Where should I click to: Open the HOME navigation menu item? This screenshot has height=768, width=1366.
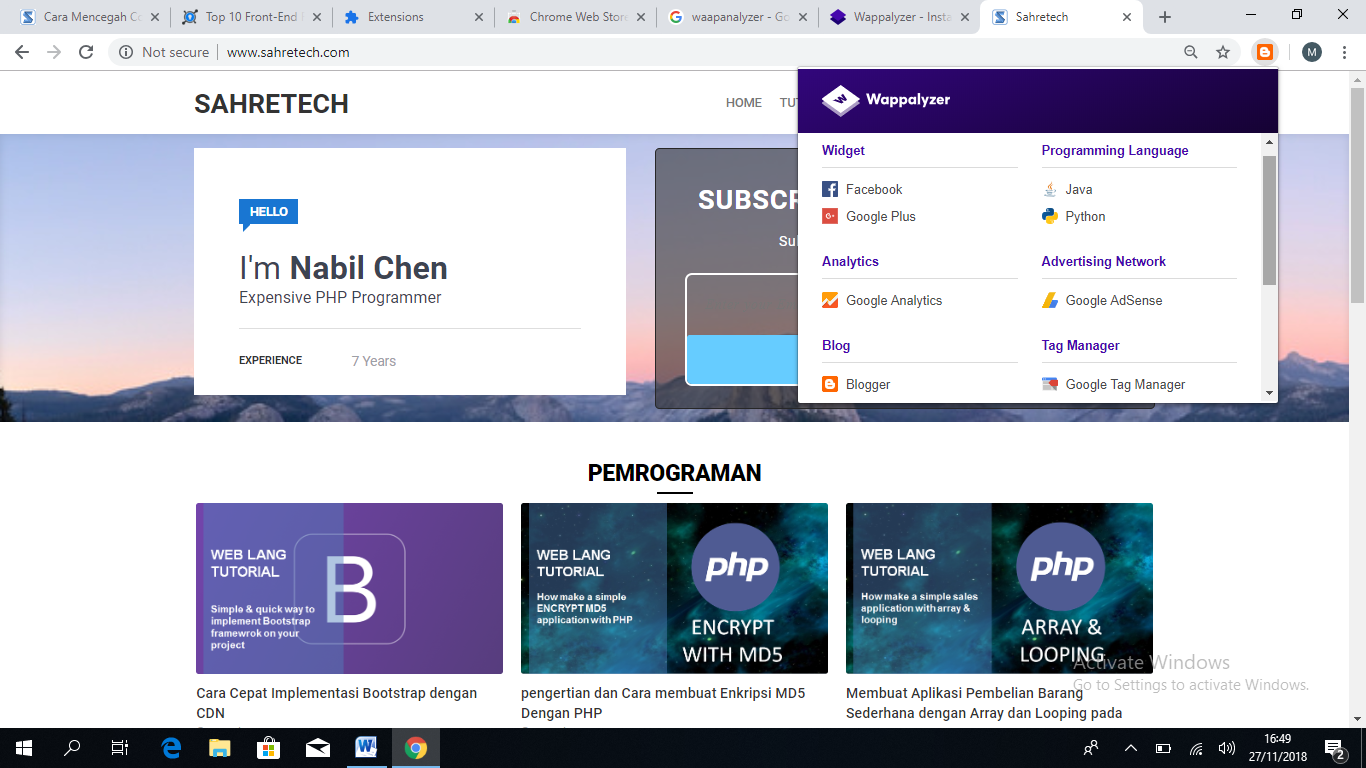[744, 103]
